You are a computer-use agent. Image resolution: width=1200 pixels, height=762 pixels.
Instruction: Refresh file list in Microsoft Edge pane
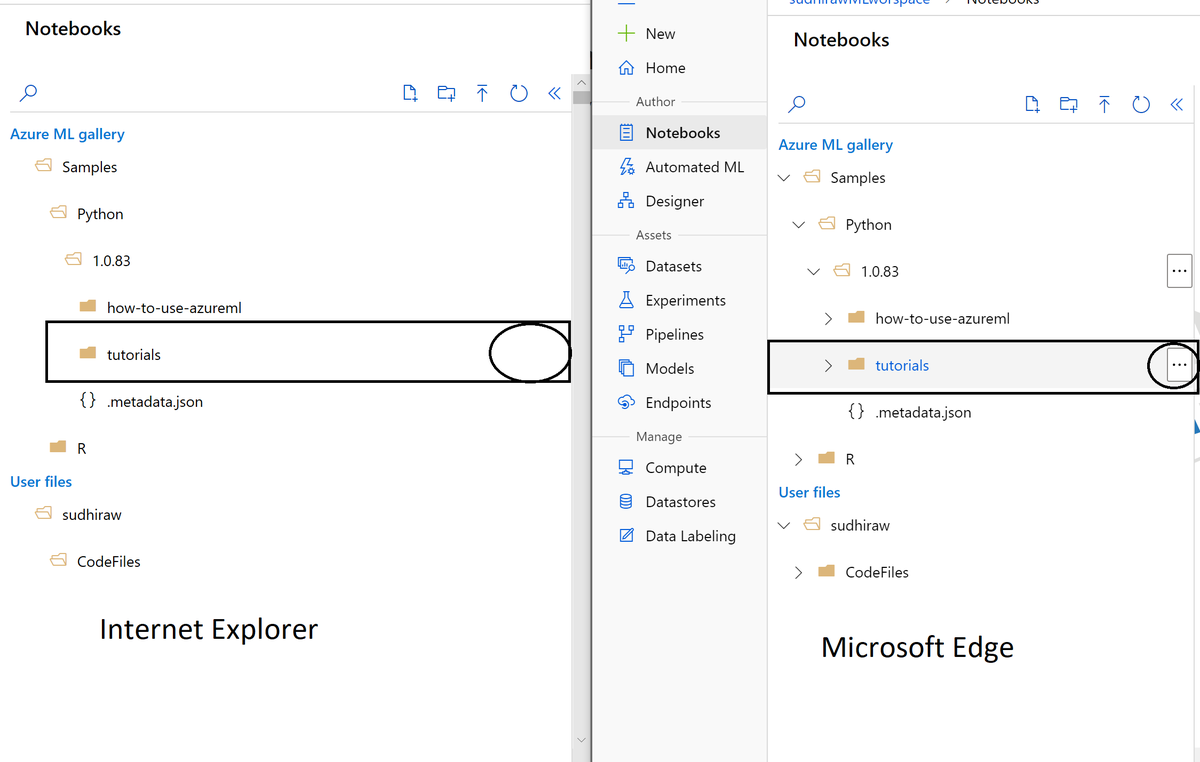coord(1141,104)
